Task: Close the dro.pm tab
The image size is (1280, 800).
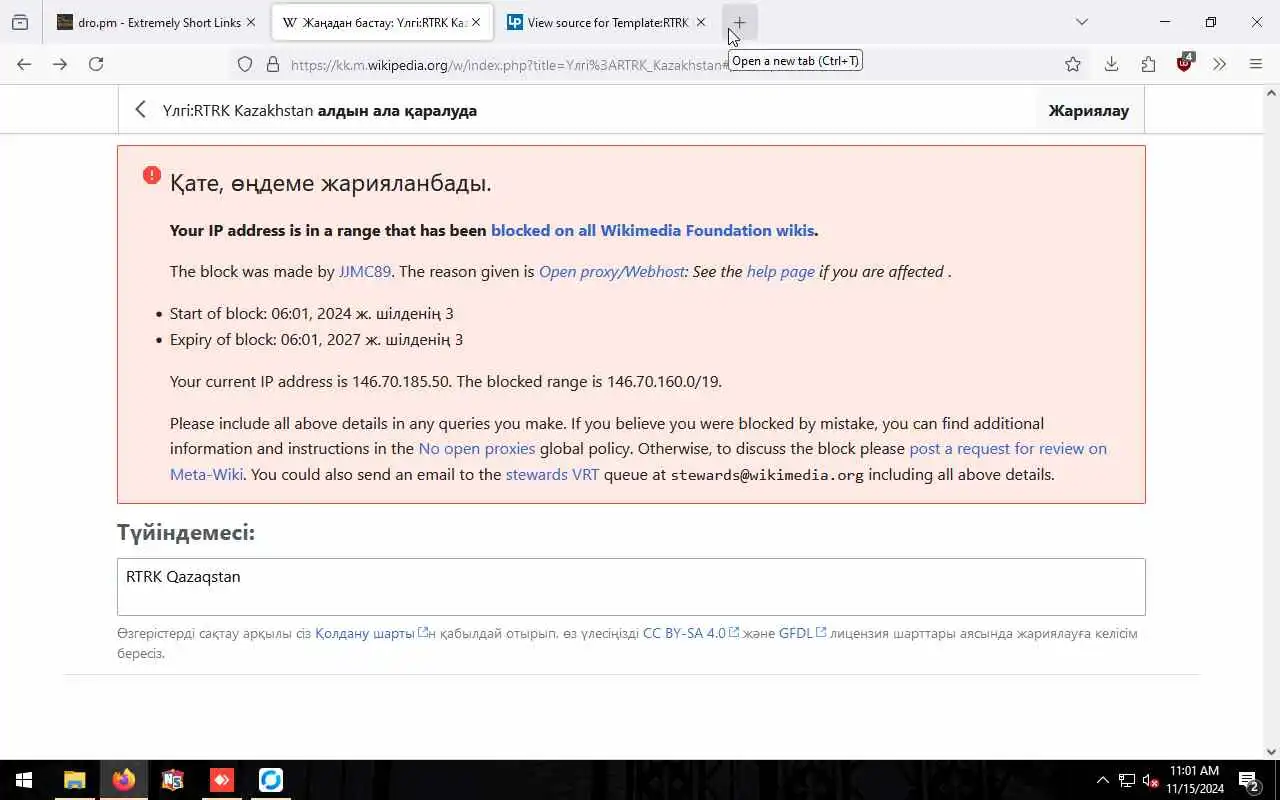Action: coord(251,22)
